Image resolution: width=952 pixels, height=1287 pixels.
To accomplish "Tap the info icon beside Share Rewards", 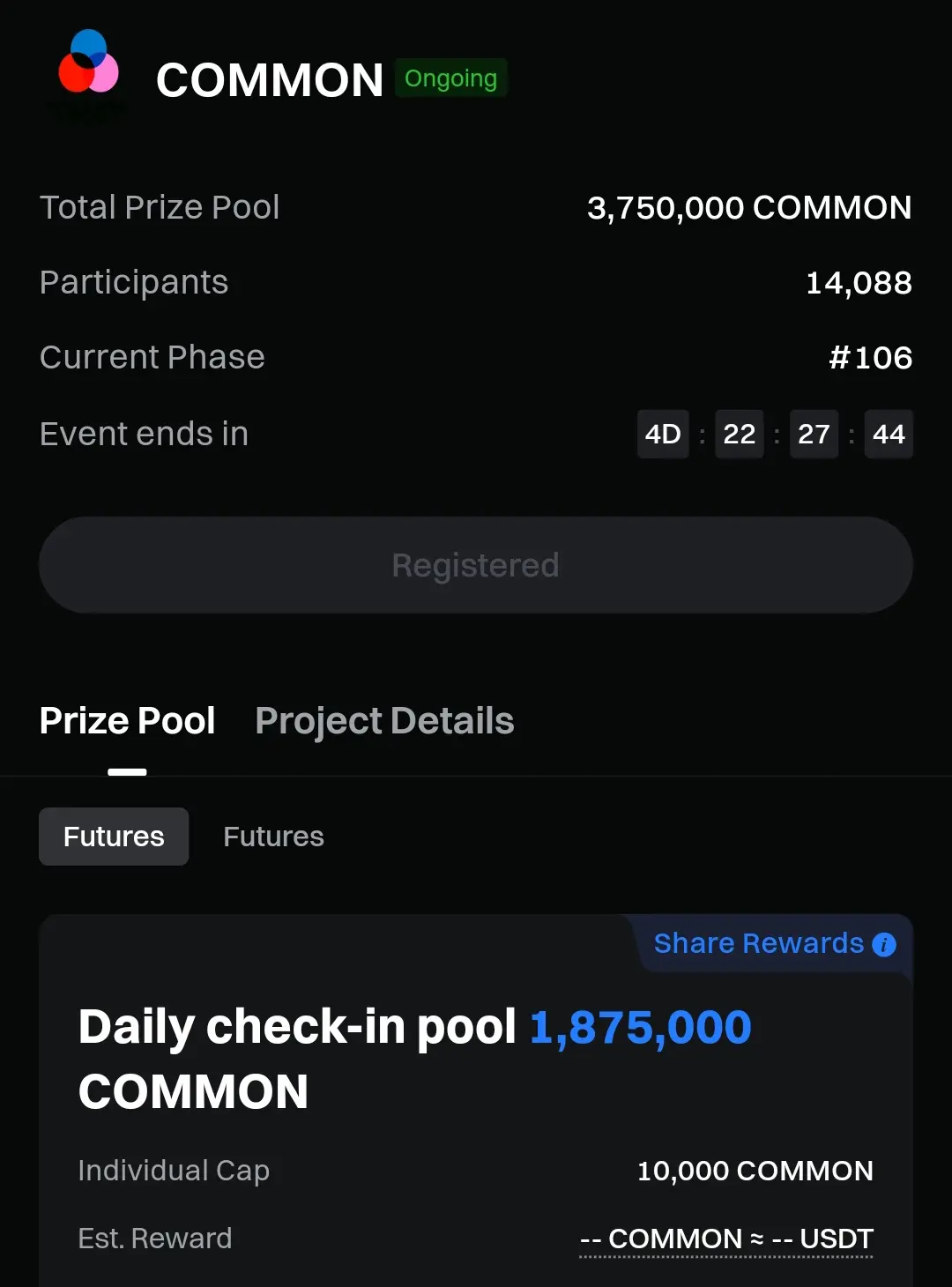I will pos(883,945).
